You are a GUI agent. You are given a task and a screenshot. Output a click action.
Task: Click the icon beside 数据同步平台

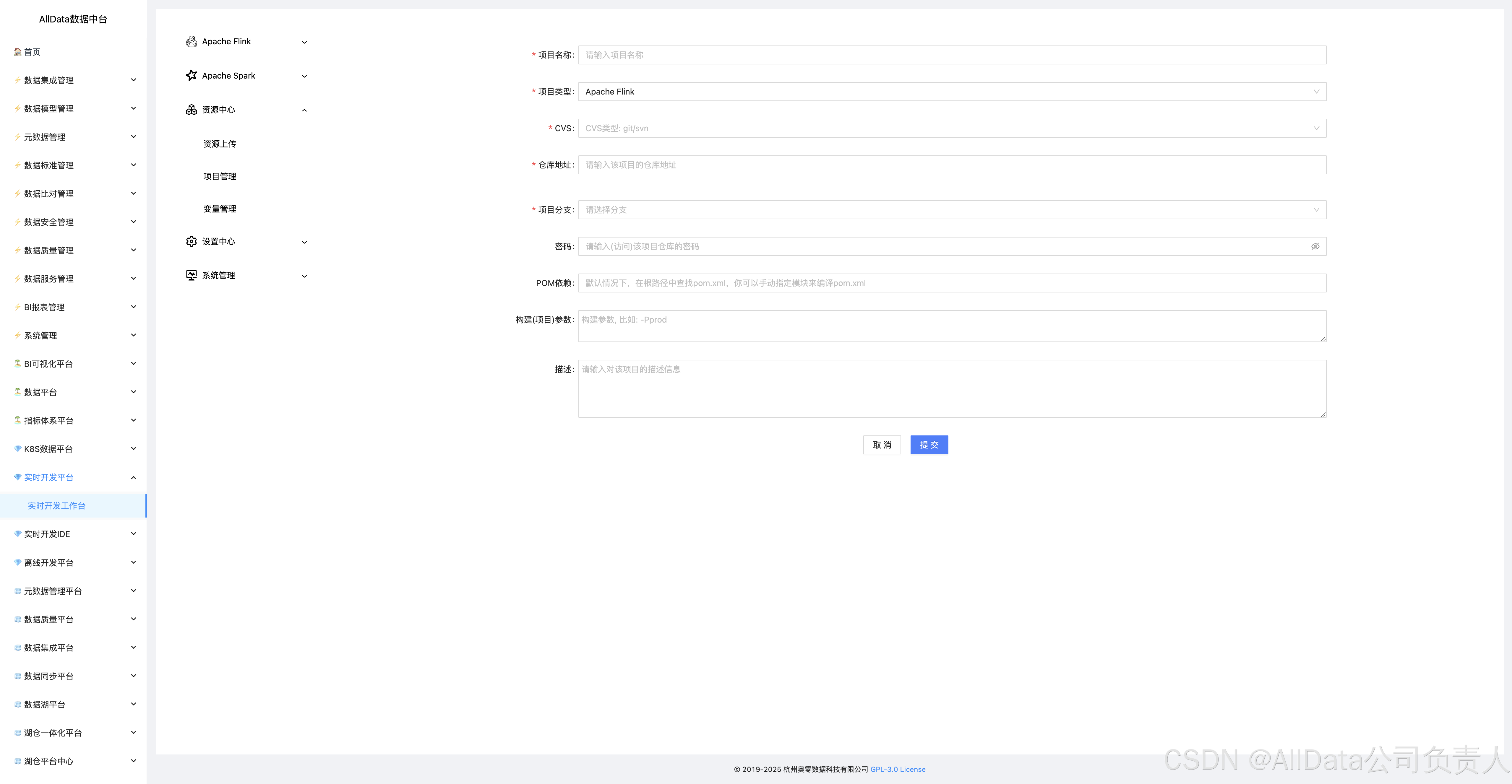18,676
